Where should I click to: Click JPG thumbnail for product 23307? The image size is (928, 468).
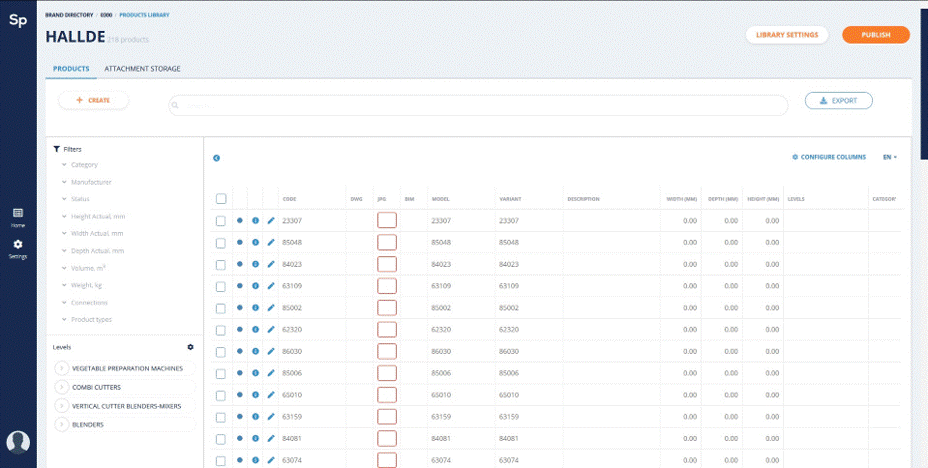(387, 221)
